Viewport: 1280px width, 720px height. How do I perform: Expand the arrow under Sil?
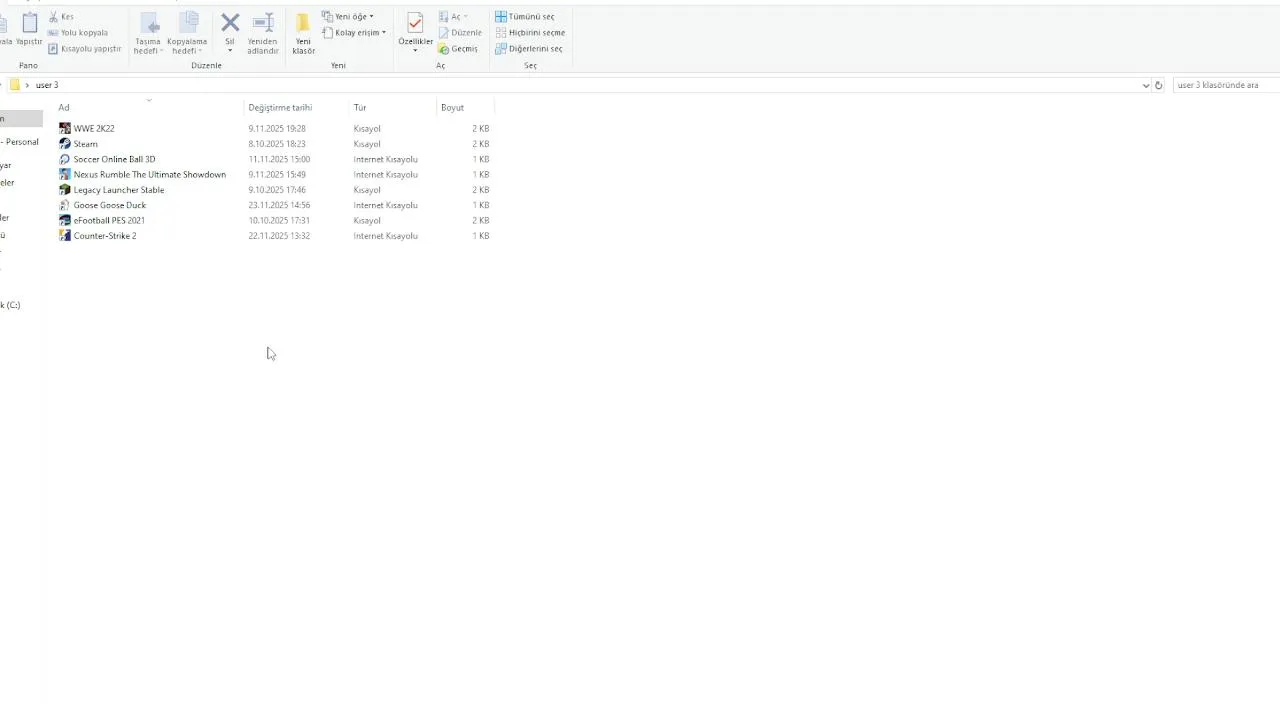tap(230, 50)
